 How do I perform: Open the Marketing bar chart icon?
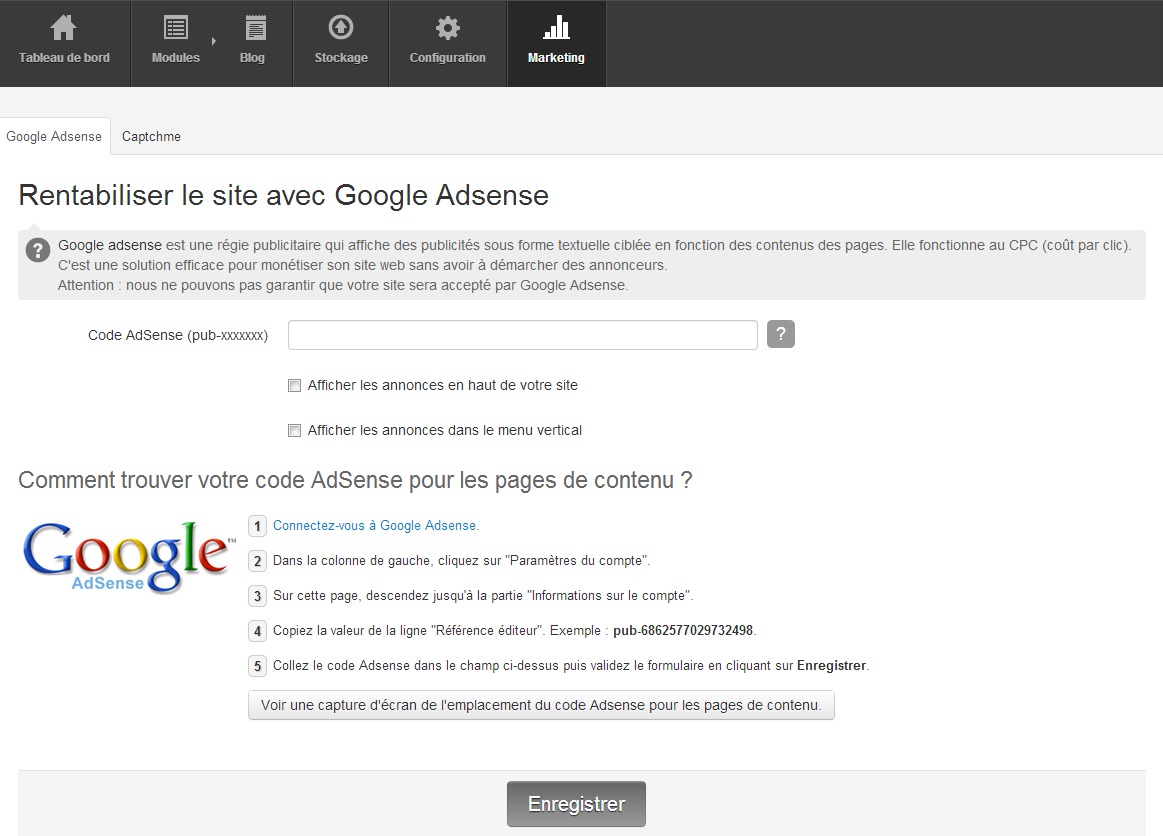pyautogui.click(x=556, y=27)
